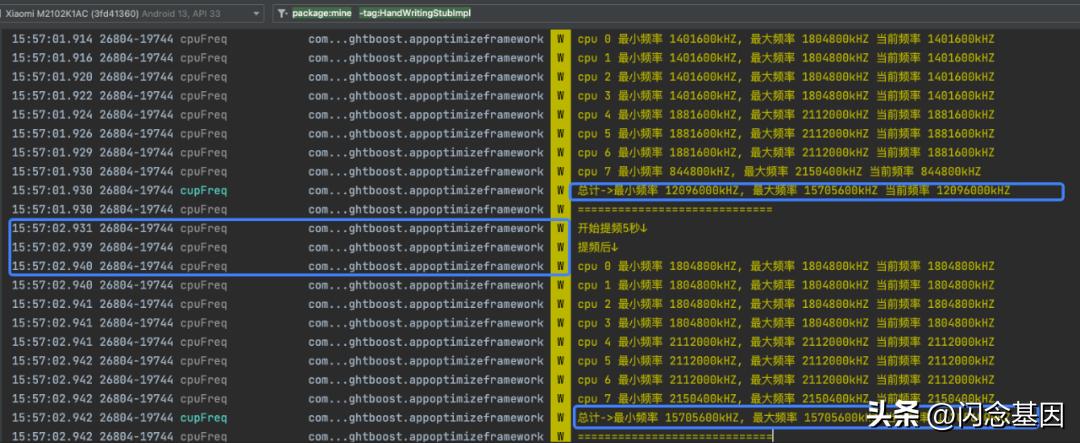Click the green cupFreq tag at 15:57:01.930
Viewport: 1080px width, 443px height.
click(203, 190)
